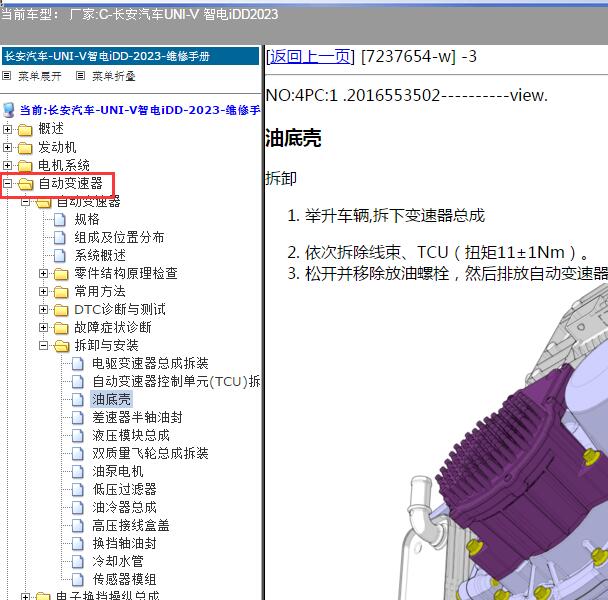Click the root manual icon beside 当前

click(x=9, y=110)
